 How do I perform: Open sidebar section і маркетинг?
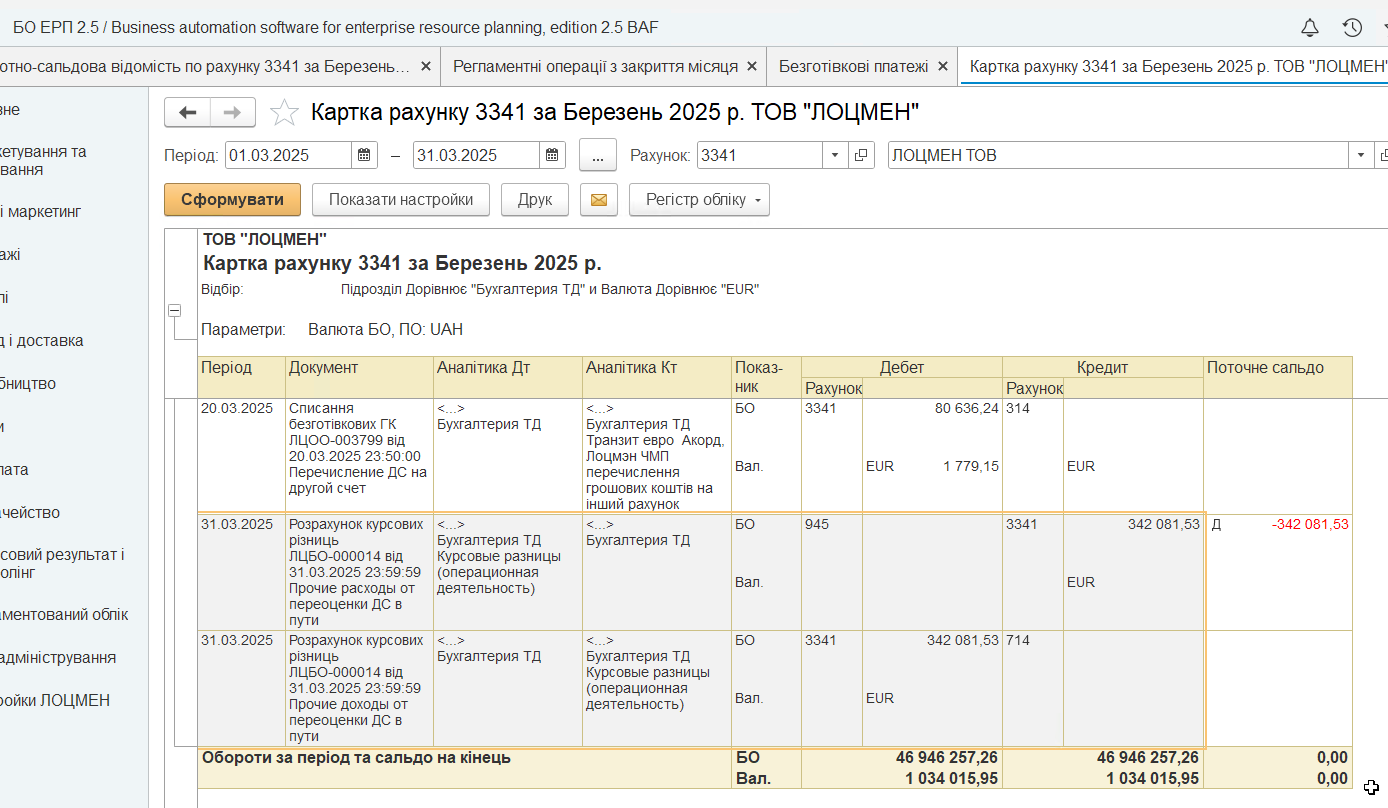[x=41, y=212]
